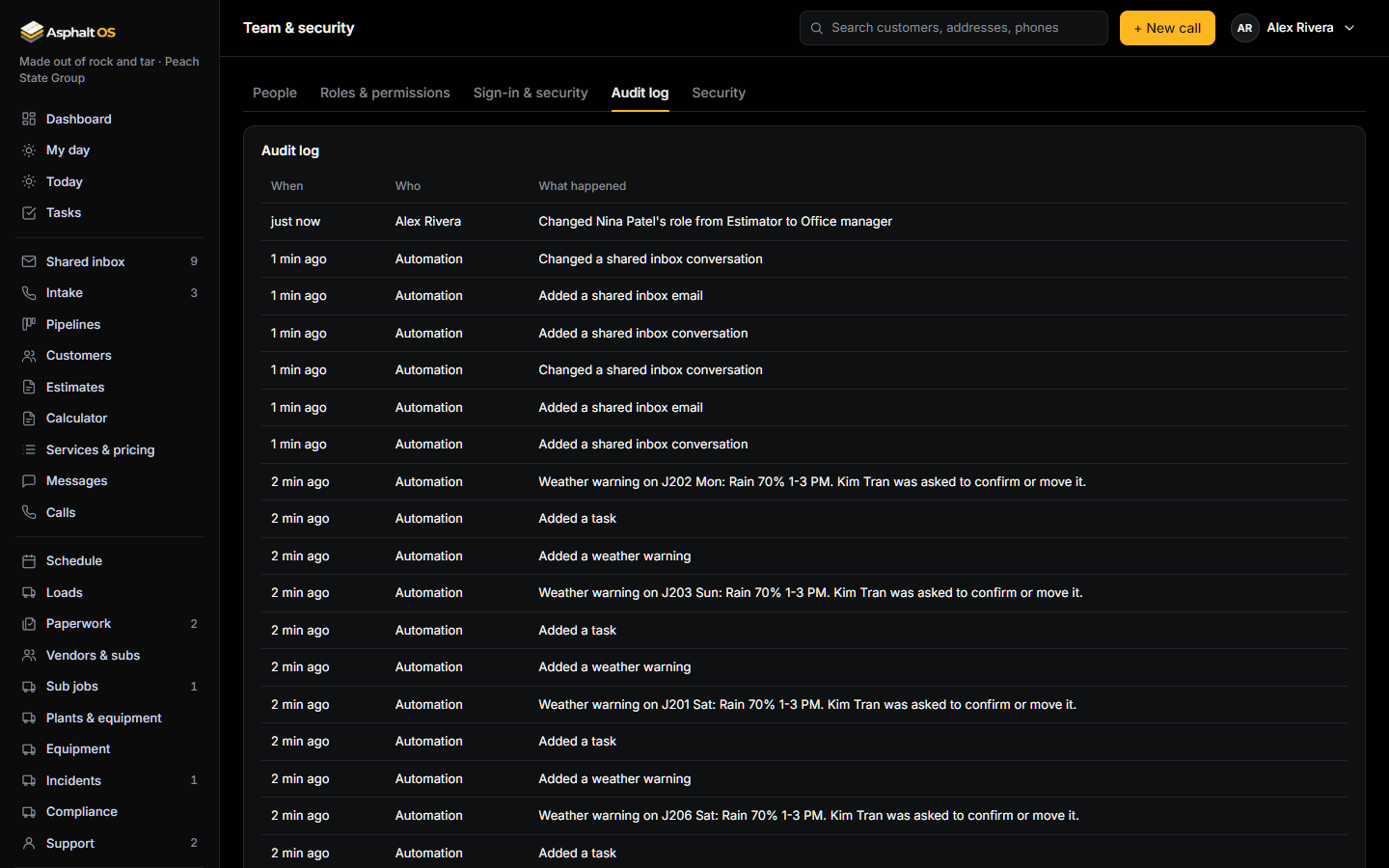The height and width of the screenshot is (868, 1389).
Task: Click the Asphalt OS logo icon
Action: click(32, 32)
